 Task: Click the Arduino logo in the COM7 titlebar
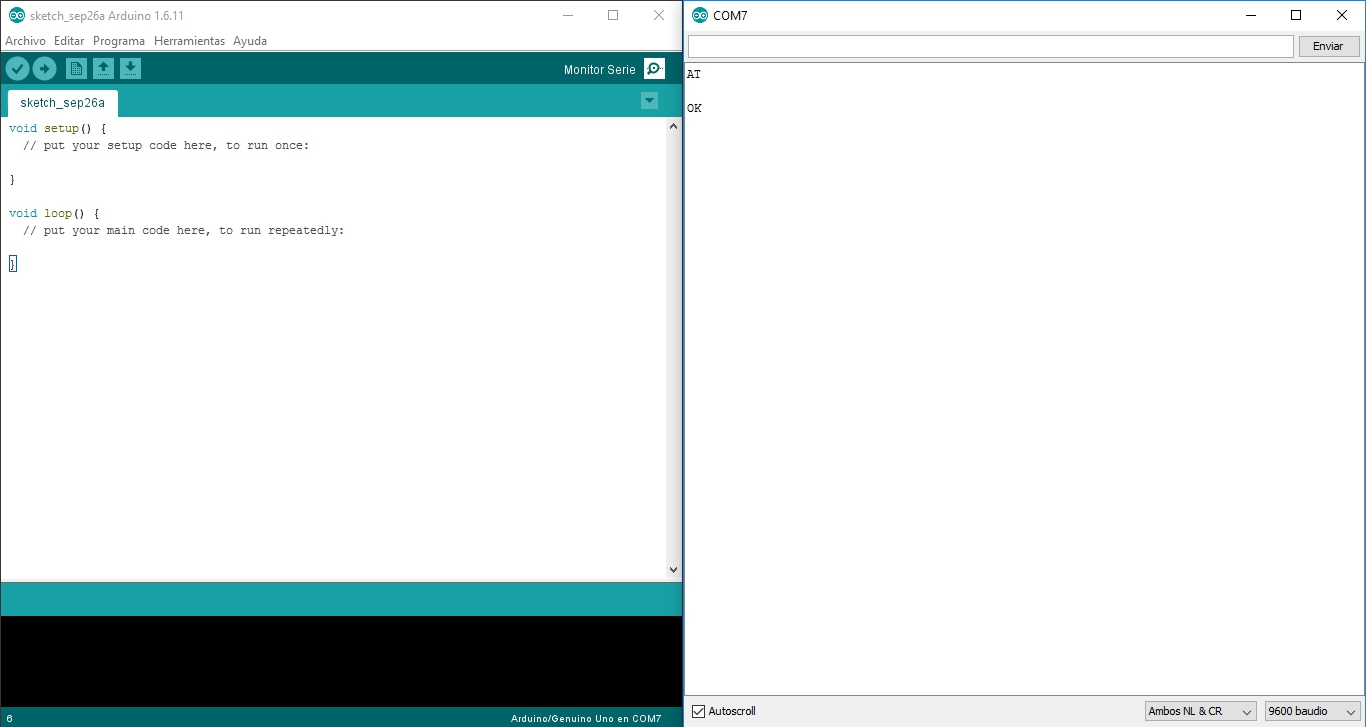pyautogui.click(x=700, y=15)
